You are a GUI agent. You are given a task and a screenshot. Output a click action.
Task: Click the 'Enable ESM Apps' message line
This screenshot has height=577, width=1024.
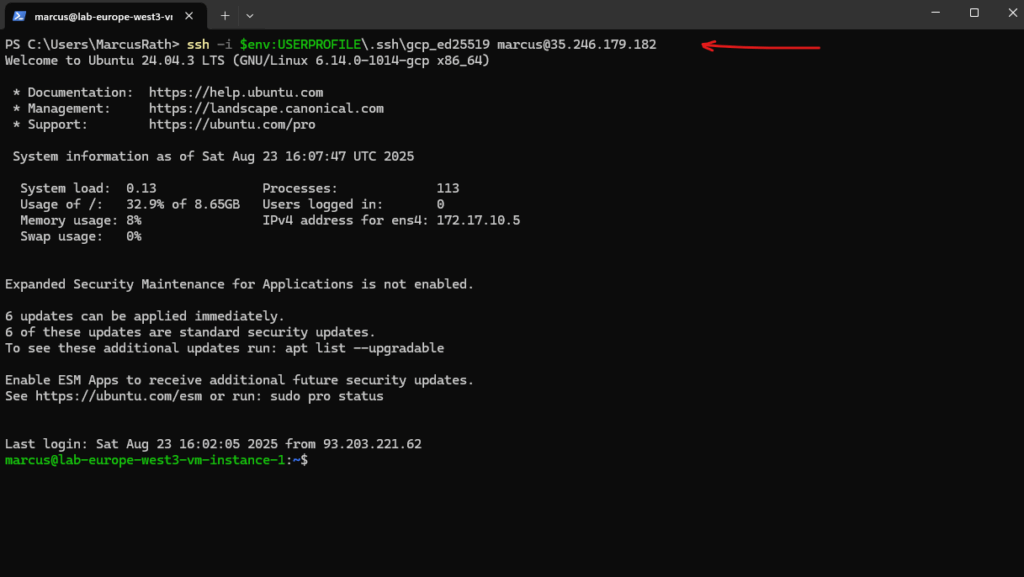point(239,381)
